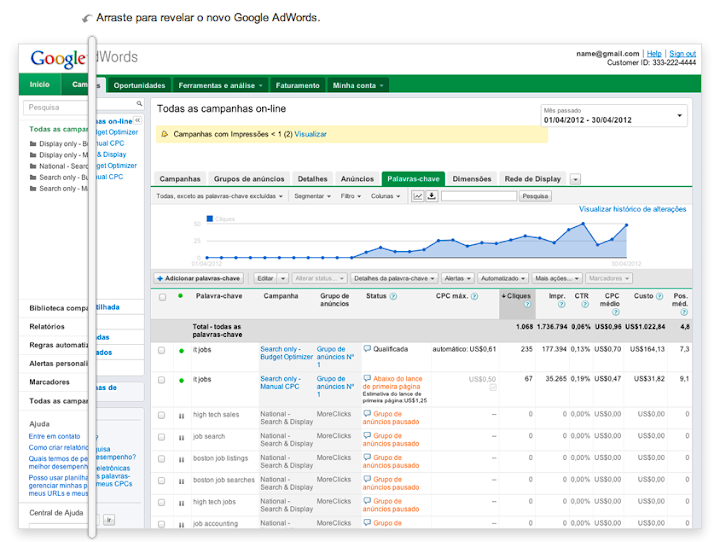Viewport: 720px width, 542px height.
Task: Click the help icon next to Custo
Action: pos(659,296)
